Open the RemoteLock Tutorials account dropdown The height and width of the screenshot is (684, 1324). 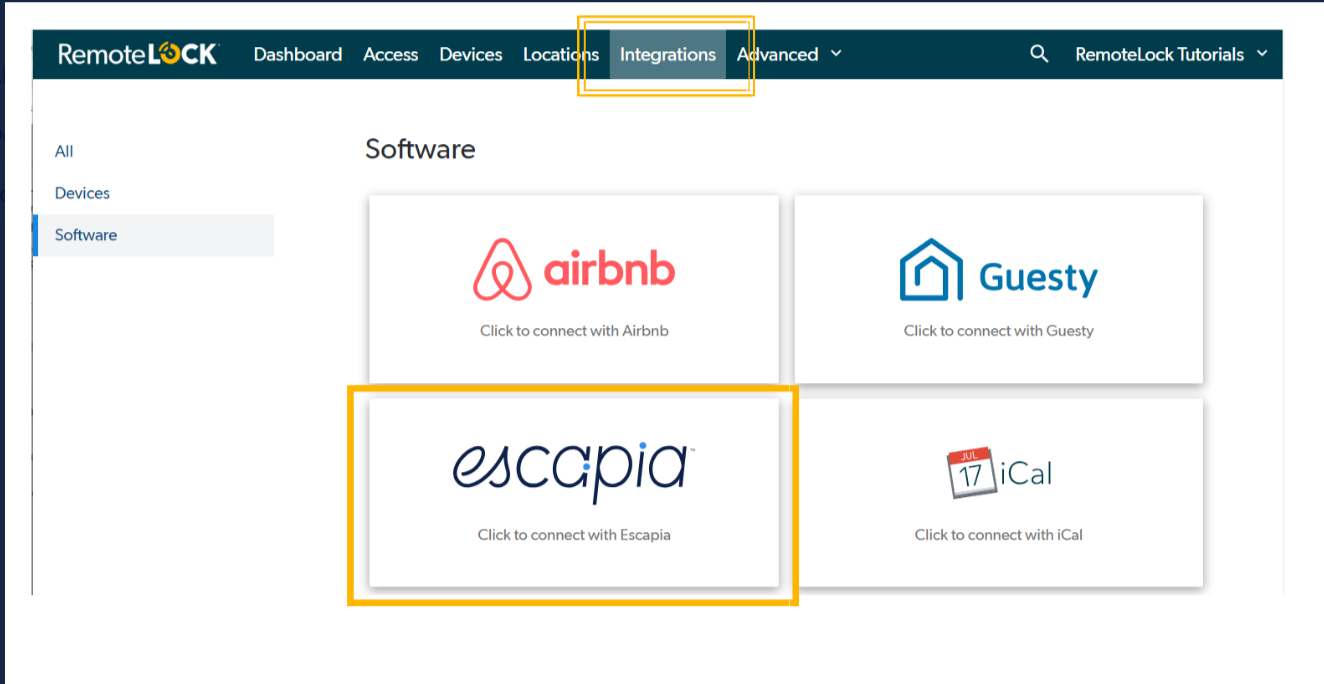click(x=1171, y=54)
